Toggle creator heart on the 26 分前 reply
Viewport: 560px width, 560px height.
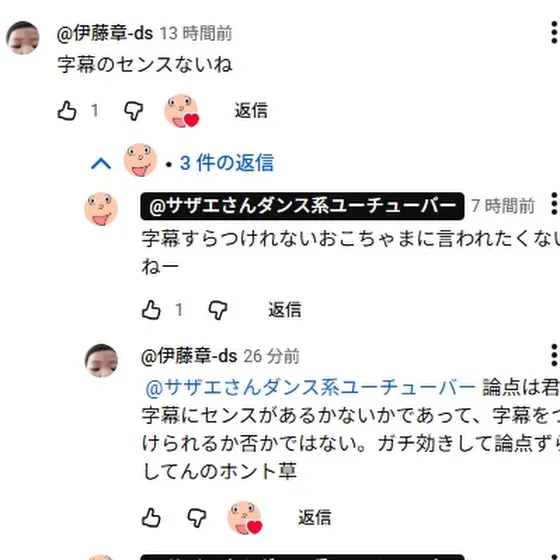tap(245, 518)
